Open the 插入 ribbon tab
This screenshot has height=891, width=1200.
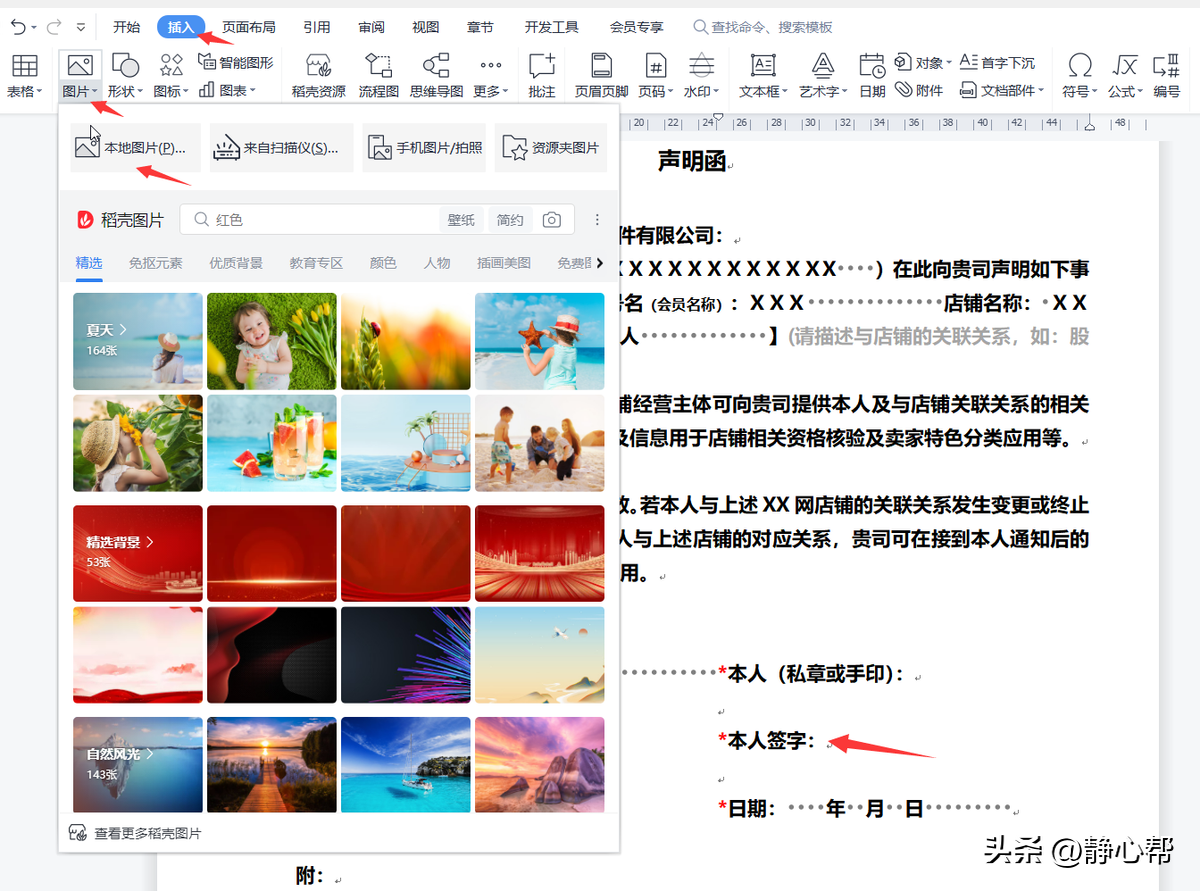(181, 27)
